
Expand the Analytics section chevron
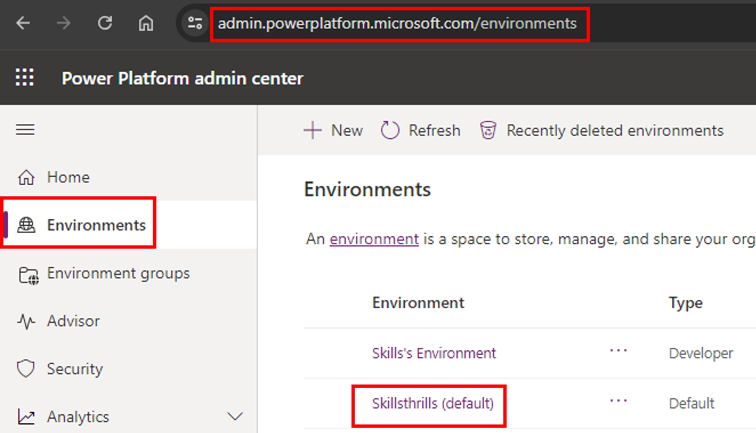click(236, 417)
